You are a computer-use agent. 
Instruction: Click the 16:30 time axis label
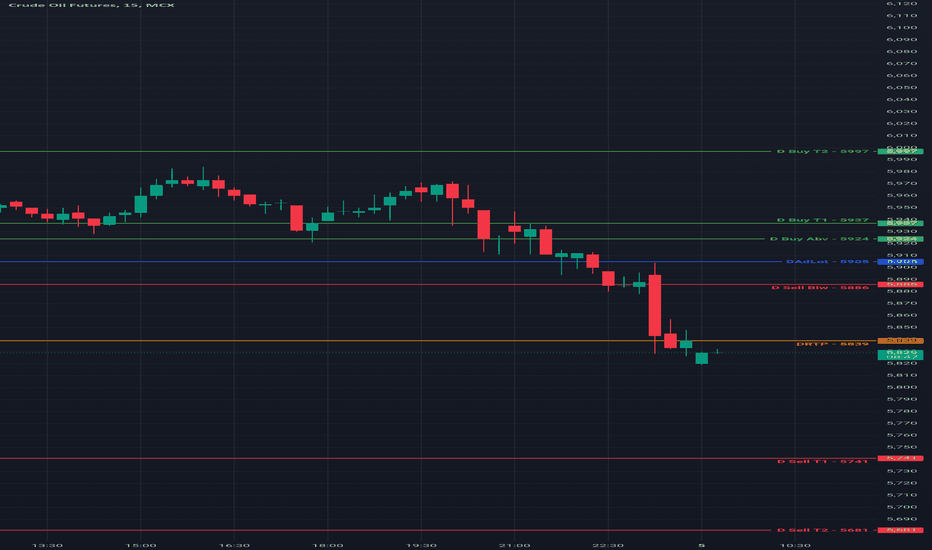234,545
